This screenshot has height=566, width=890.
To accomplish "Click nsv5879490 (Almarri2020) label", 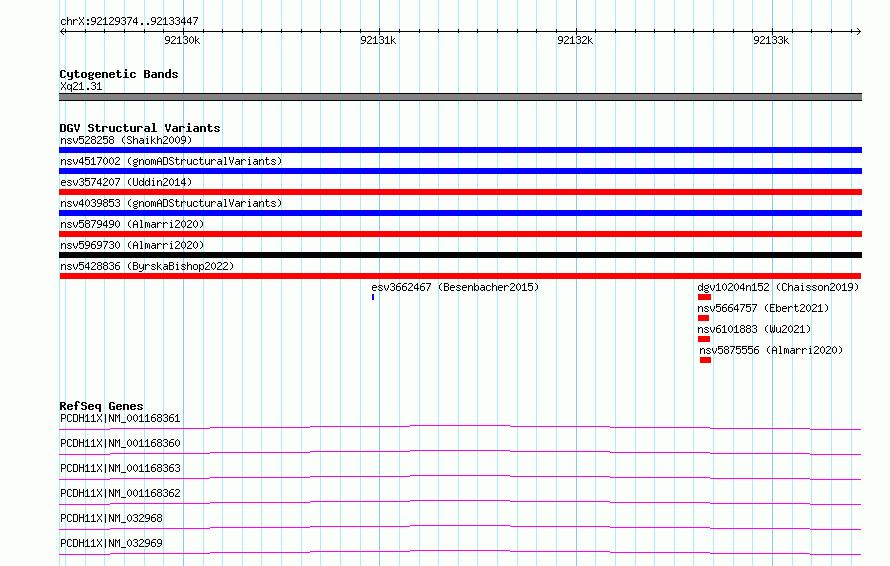I will (x=132, y=224).
